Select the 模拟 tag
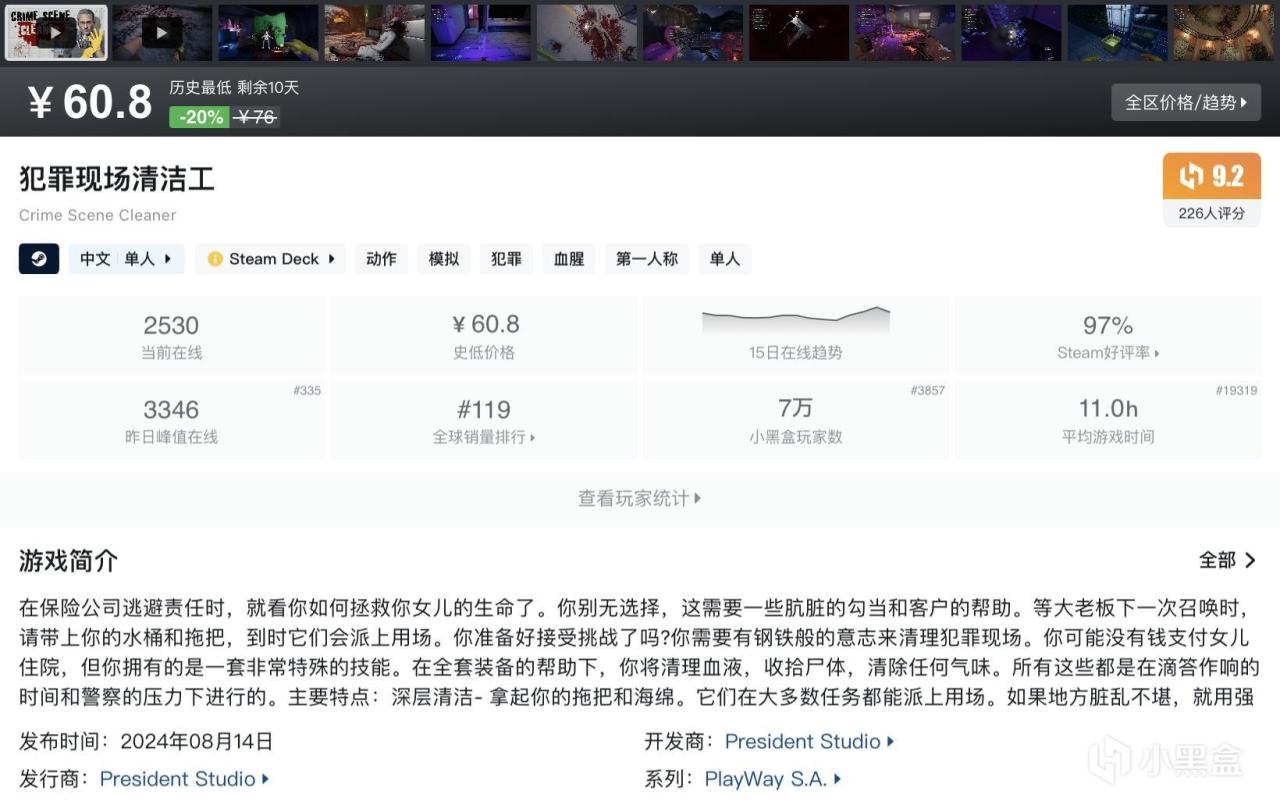Screen dimensions: 1280x805 pos(444,259)
